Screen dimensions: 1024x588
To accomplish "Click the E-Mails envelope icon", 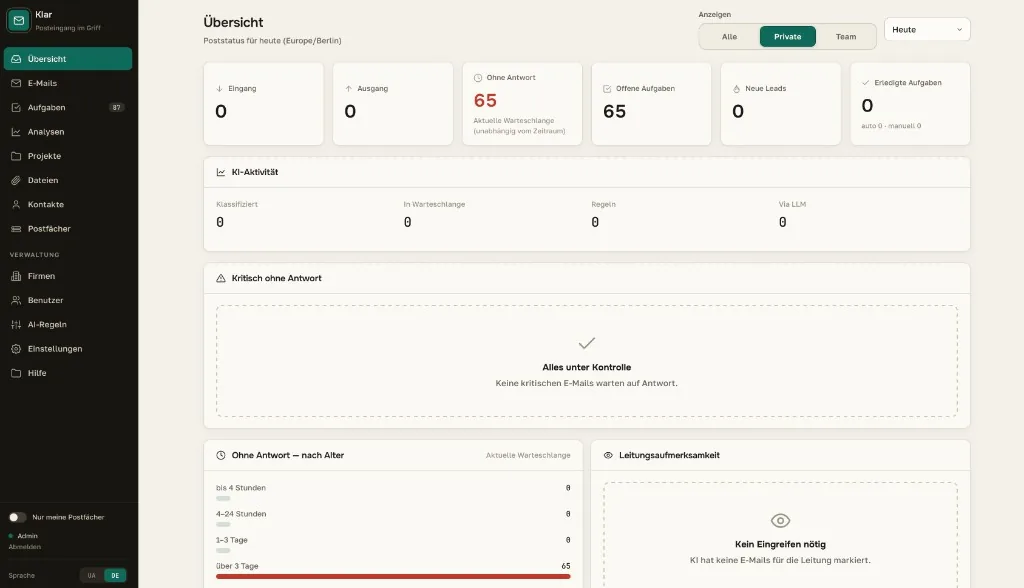I will coord(16,83).
